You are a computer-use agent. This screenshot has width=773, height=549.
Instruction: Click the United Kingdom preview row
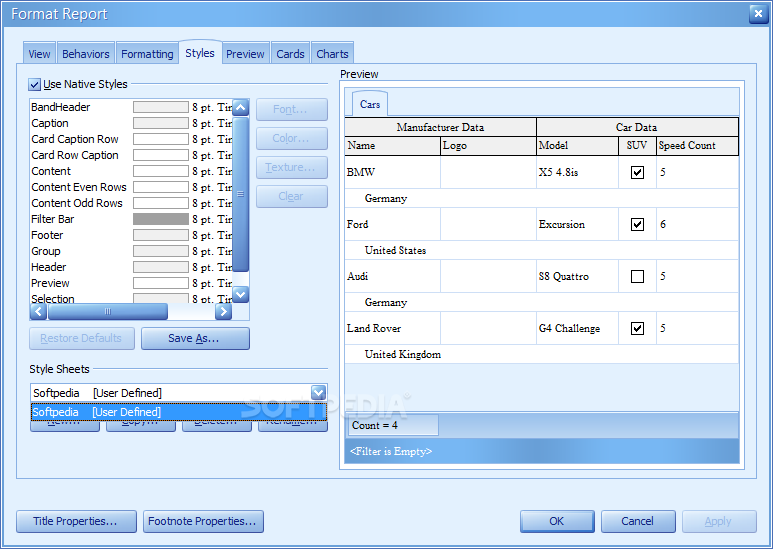click(542, 354)
